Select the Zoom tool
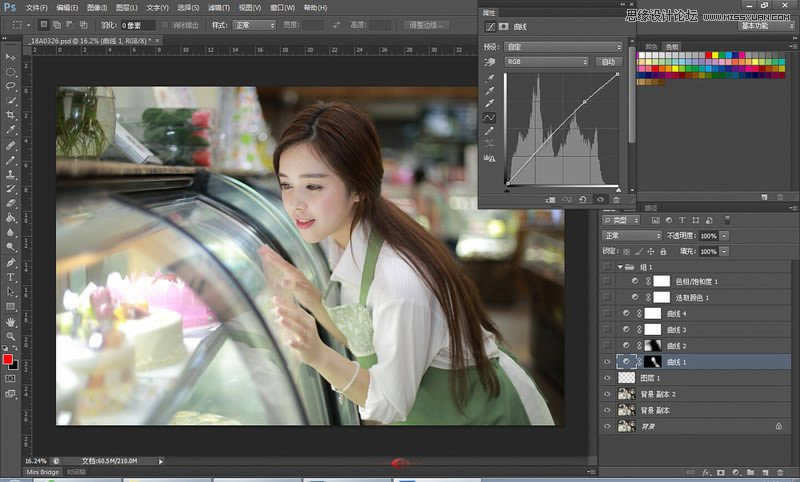The image size is (800, 482). [10, 337]
